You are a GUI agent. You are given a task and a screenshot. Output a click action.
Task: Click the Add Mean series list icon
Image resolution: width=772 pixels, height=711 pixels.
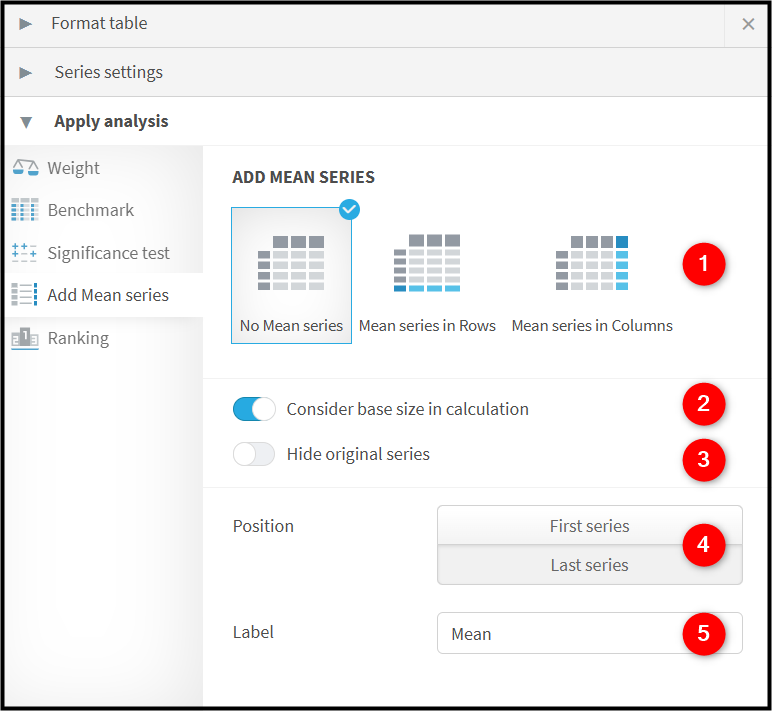point(24,294)
